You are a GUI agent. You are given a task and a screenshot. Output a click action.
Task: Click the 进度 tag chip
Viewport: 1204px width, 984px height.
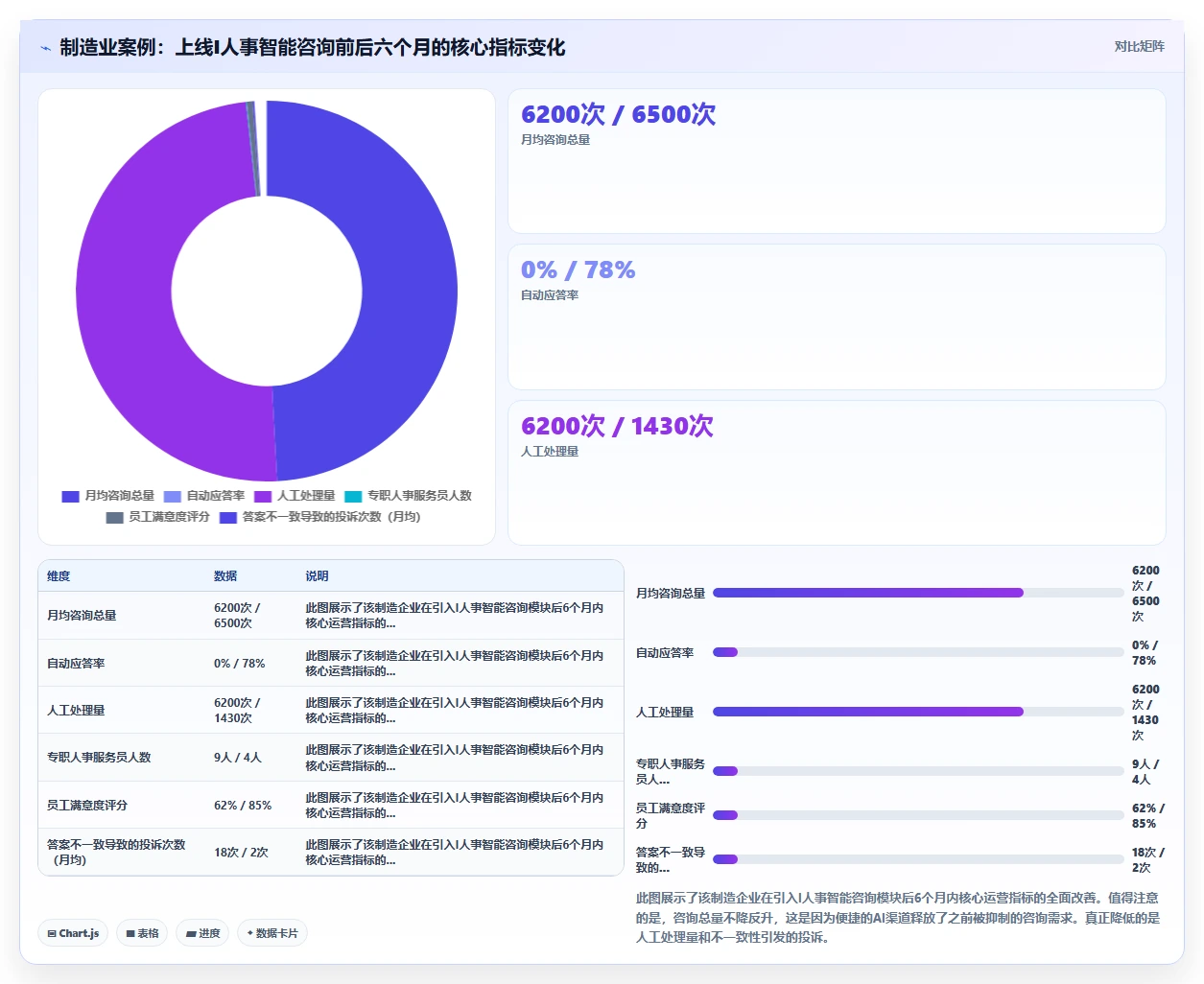coord(202,933)
